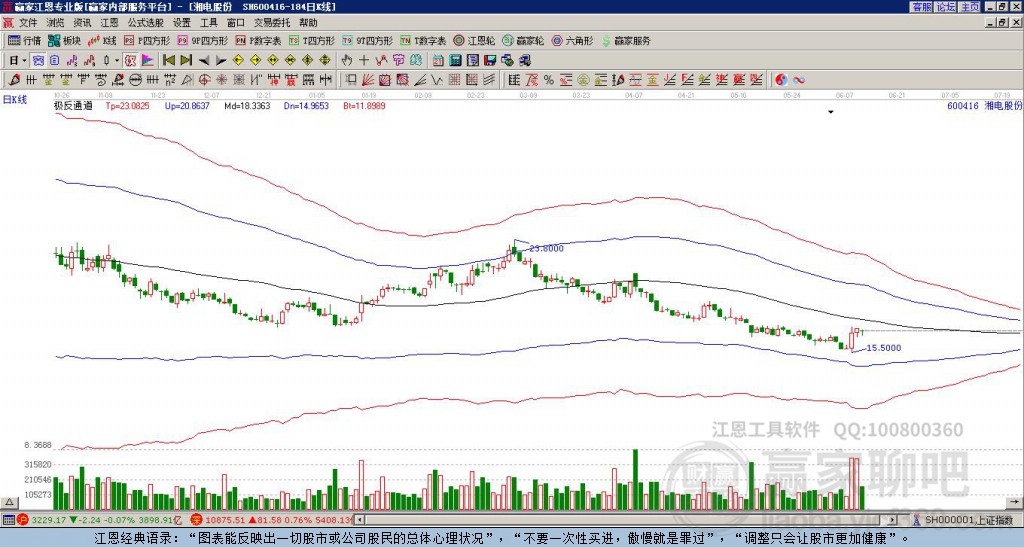
Task: Click the arrow button at volume panel's right edge
Action: point(1015,502)
